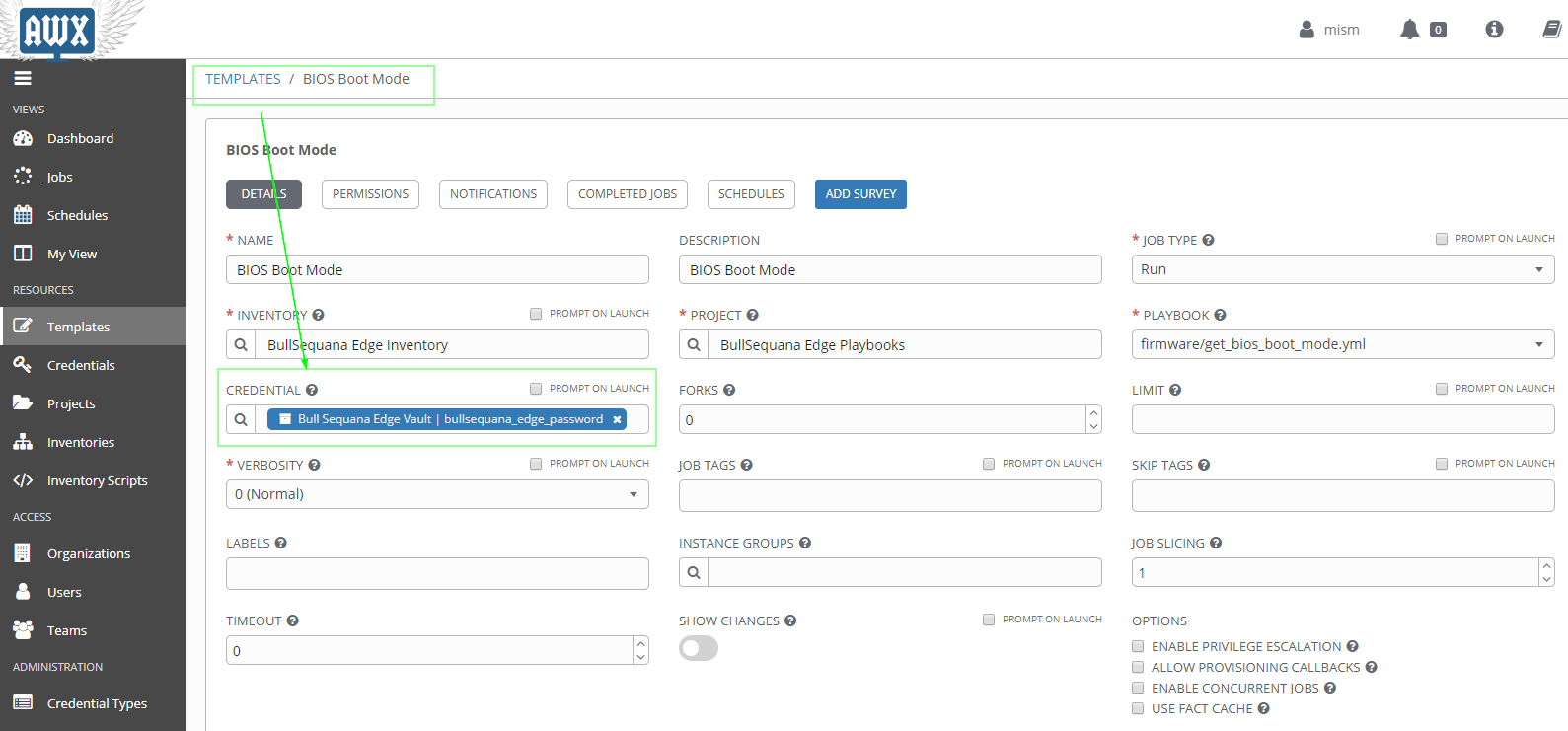This screenshot has height=731, width=1568.
Task: Open the mism user profile icon
Action: click(x=1307, y=30)
